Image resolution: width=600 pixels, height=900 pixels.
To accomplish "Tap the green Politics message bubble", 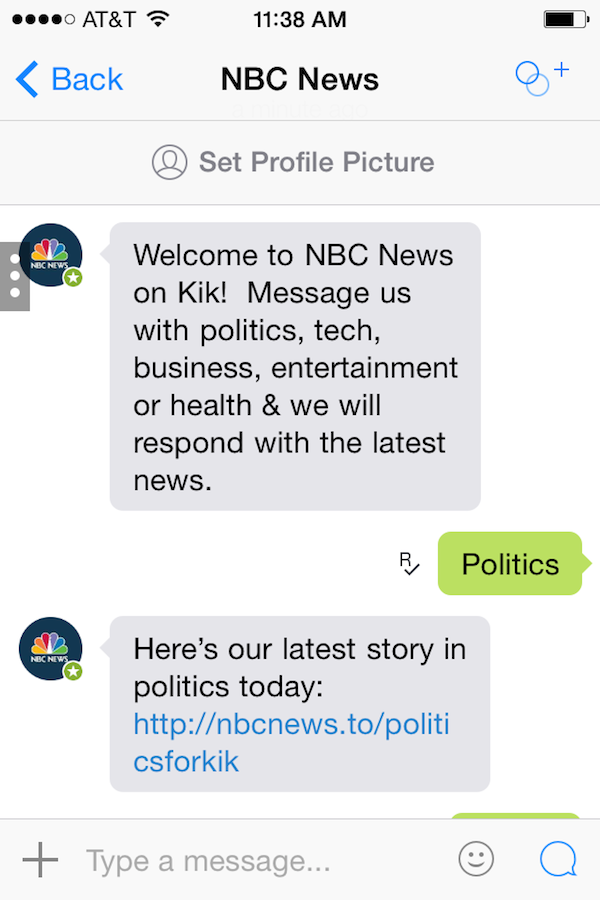I will click(510, 564).
